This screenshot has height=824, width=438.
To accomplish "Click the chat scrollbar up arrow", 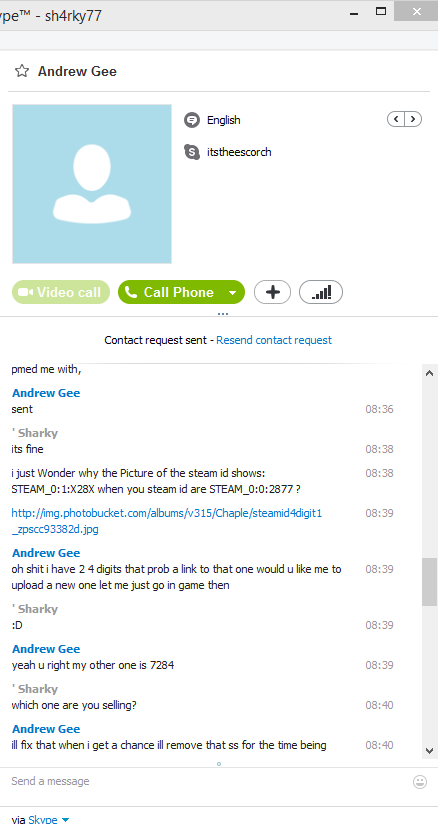I will (430, 373).
